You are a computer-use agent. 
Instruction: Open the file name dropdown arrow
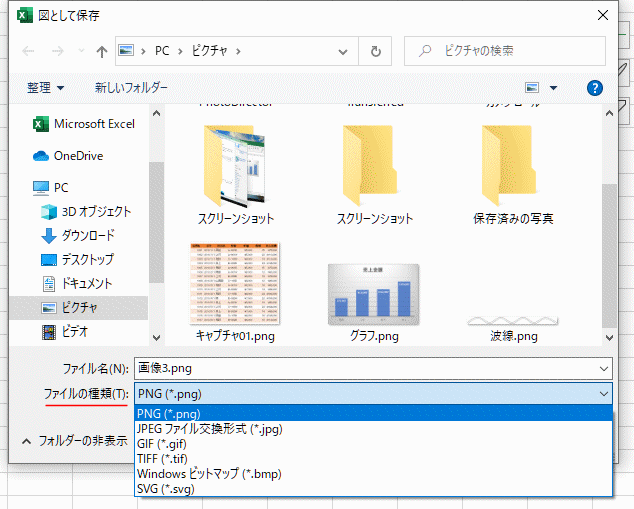(x=604, y=369)
